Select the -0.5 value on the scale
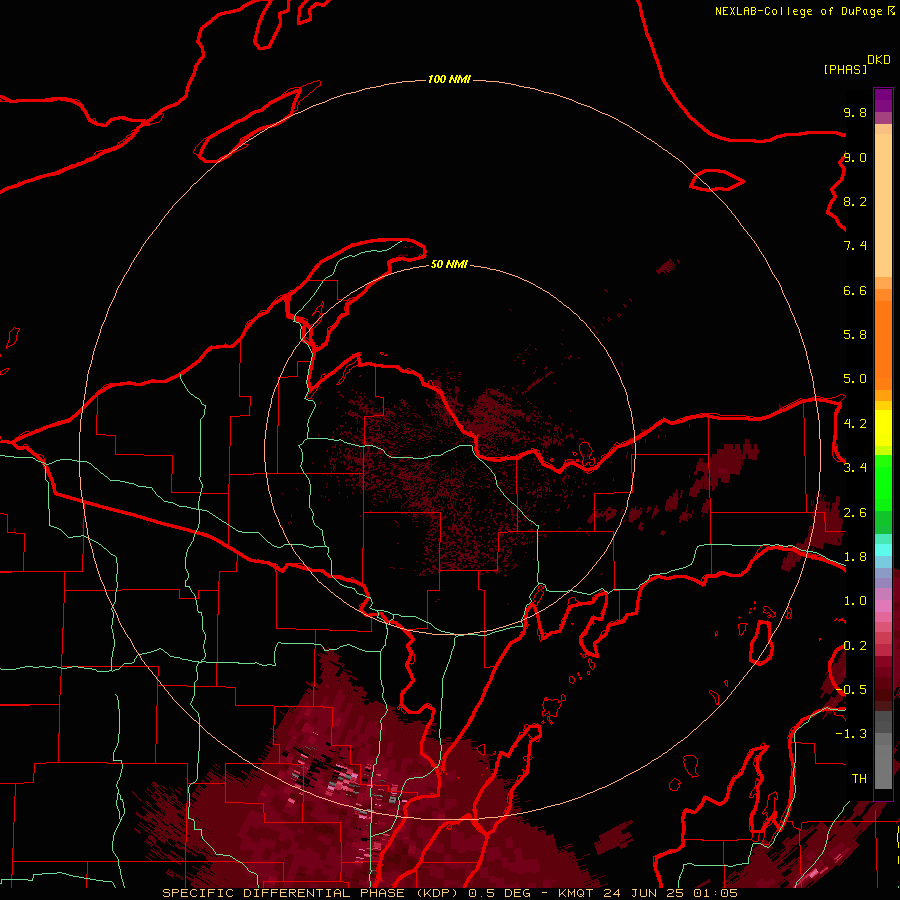The width and height of the screenshot is (900, 900). (x=851, y=689)
